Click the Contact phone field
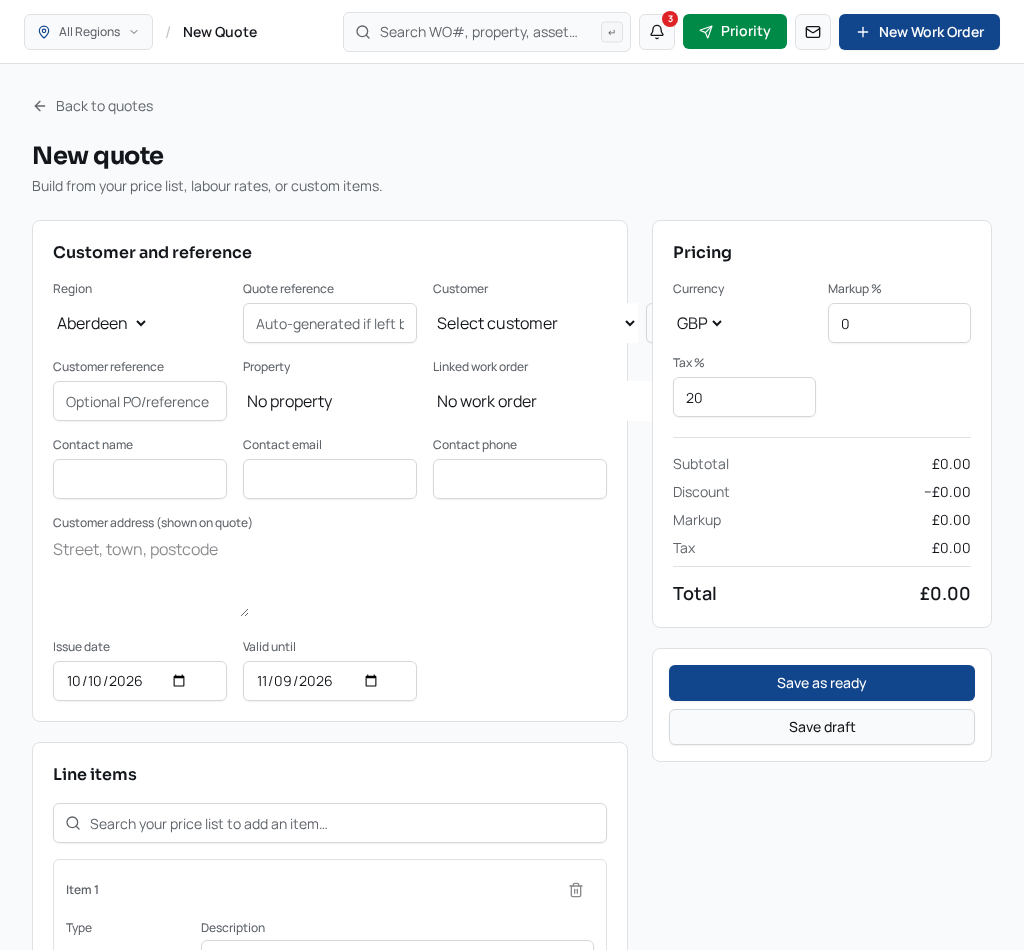Screen dimensions: 1024x950 click(520, 479)
